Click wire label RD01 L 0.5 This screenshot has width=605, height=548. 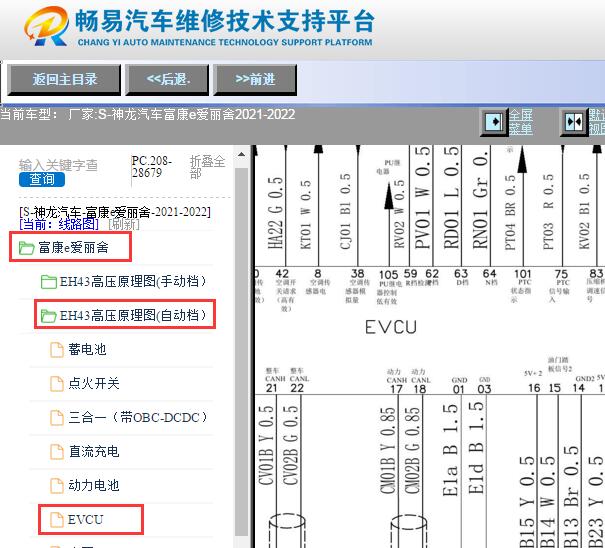[451, 198]
